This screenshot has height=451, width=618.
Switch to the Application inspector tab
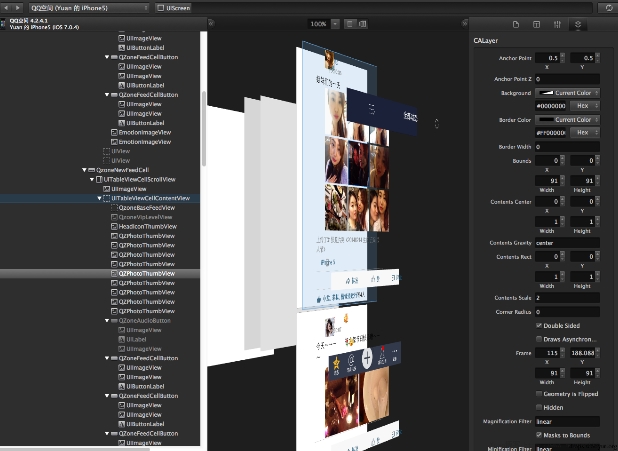pyautogui.click(x=515, y=23)
